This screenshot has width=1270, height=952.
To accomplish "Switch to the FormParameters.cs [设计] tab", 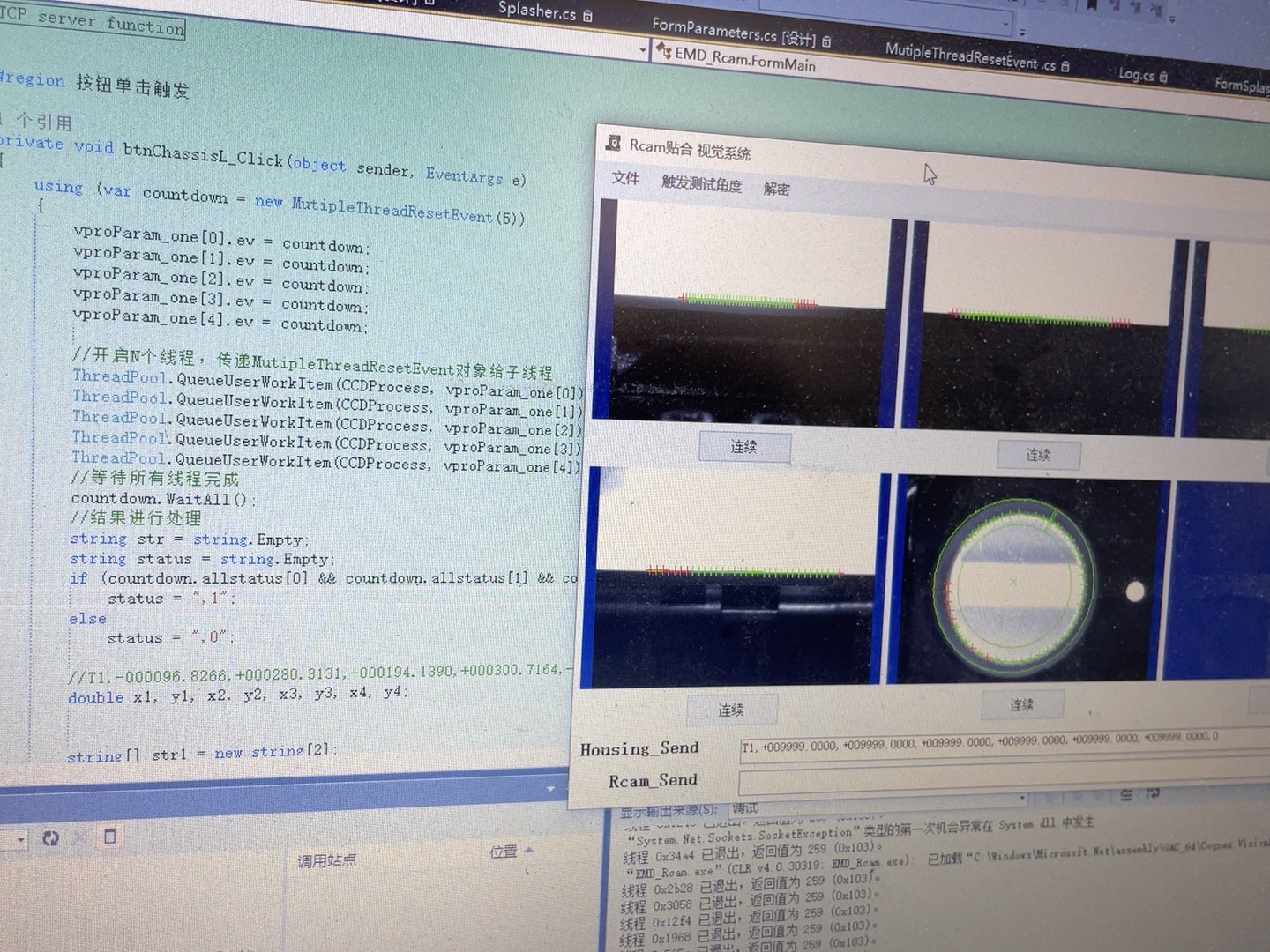I will tap(741, 33).
